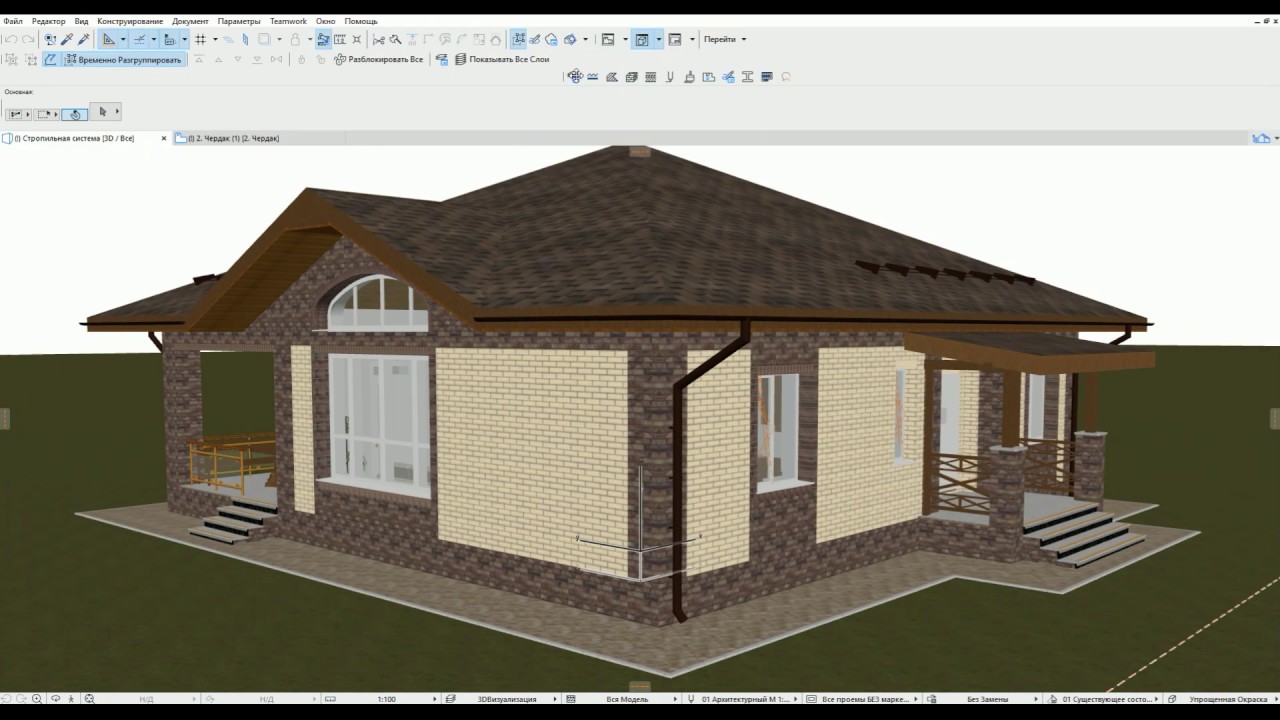1280x720 pixels.
Task: Click 01 Существующее состояние renovation filter
Action: pyautogui.click(x=1107, y=699)
